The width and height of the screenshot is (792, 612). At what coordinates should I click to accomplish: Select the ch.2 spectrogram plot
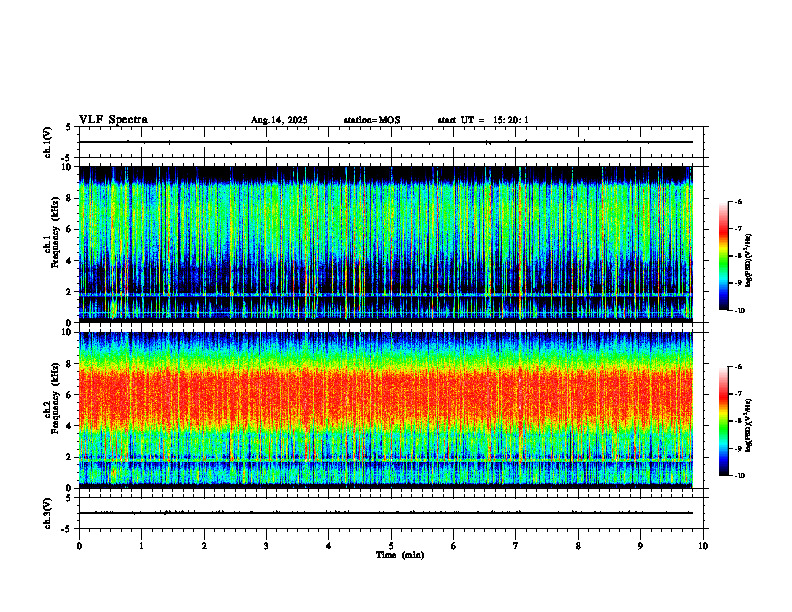click(x=386, y=410)
